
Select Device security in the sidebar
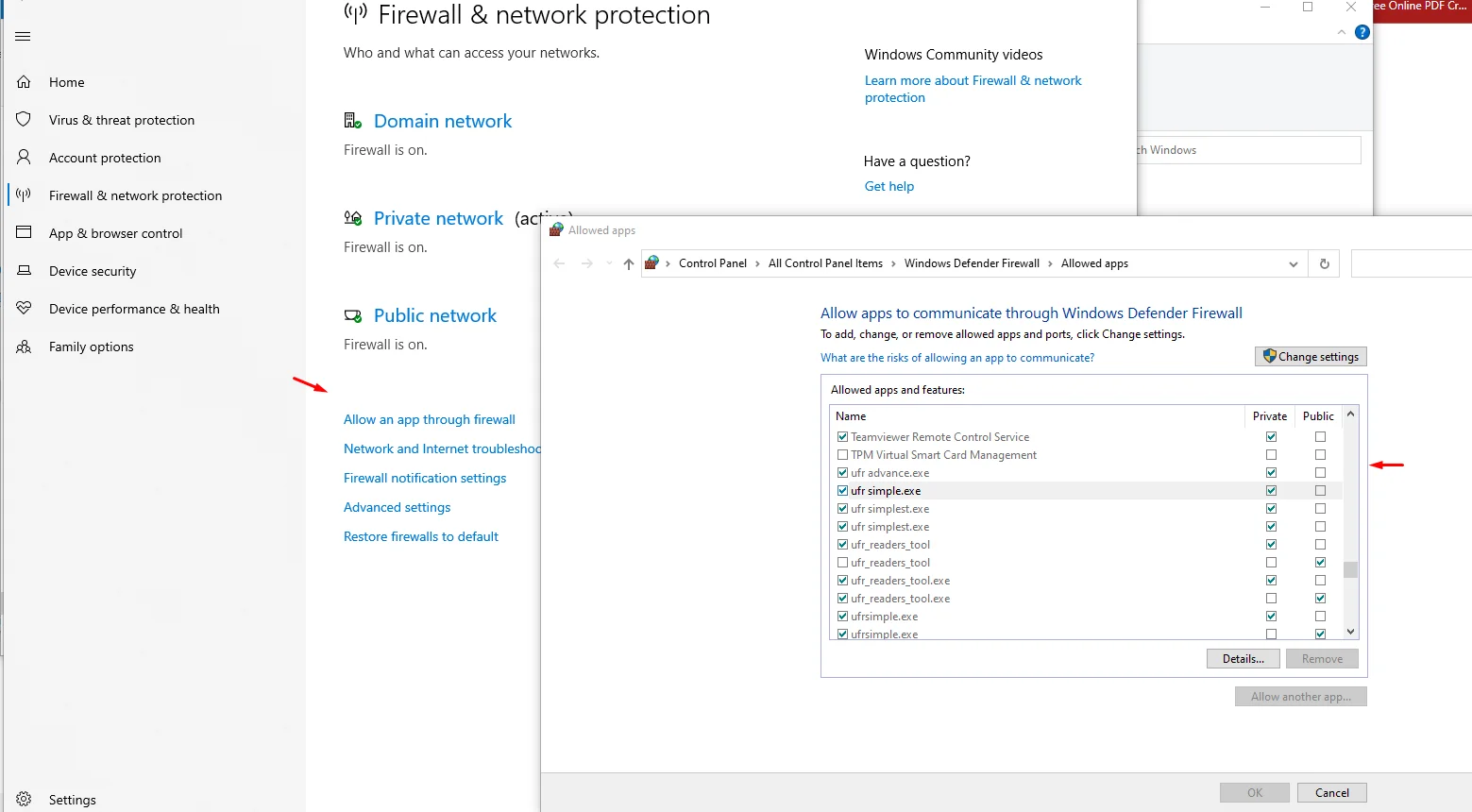tap(93, 271)
